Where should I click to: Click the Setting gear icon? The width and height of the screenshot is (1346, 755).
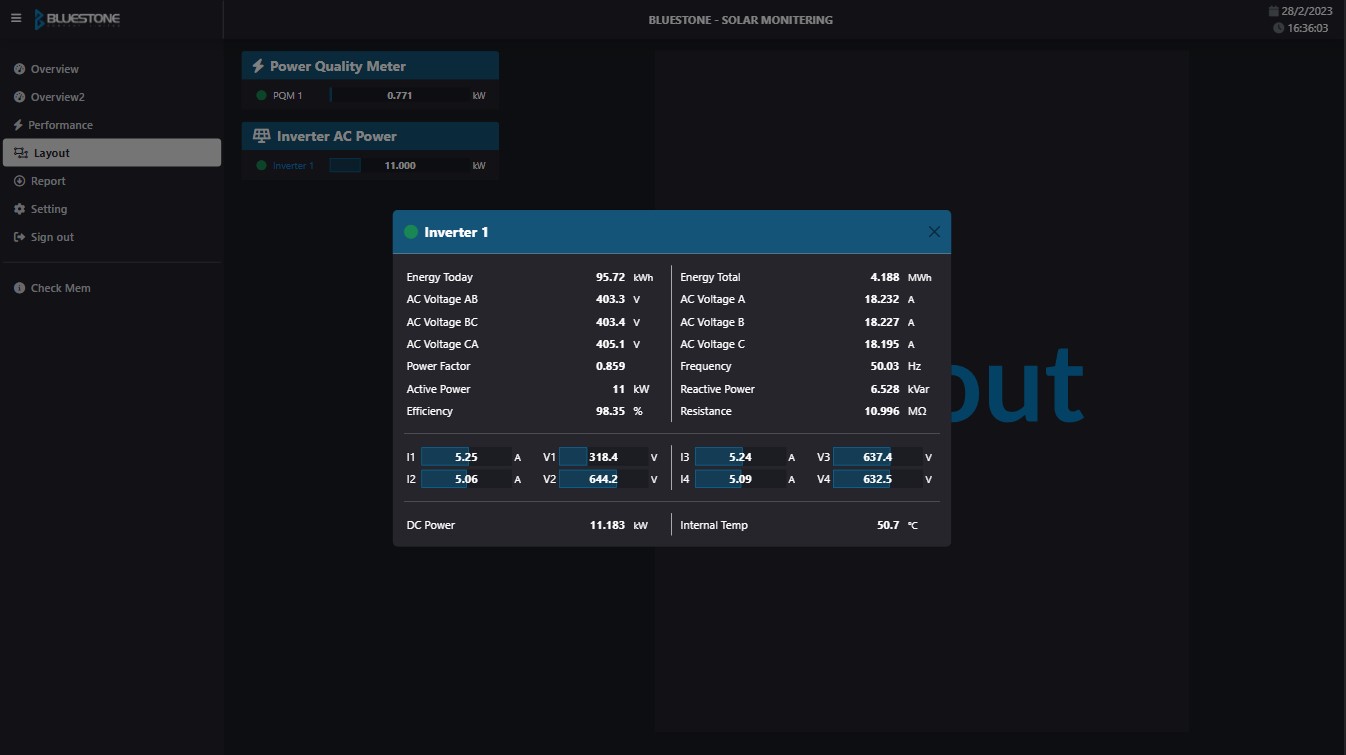coord(20,209)
